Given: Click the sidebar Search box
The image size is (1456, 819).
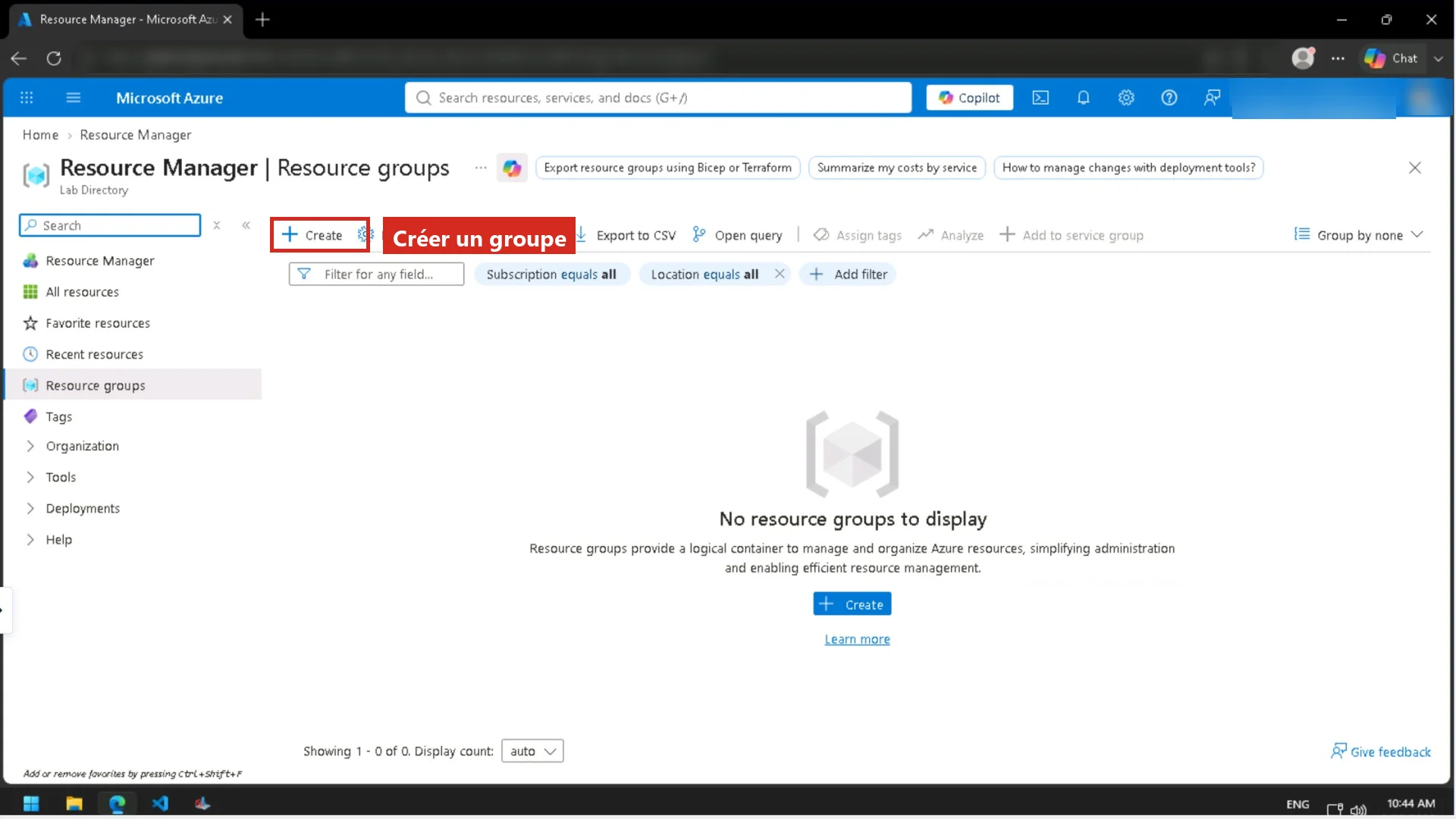Looking at the screenshot, I should tap(111, 225).
